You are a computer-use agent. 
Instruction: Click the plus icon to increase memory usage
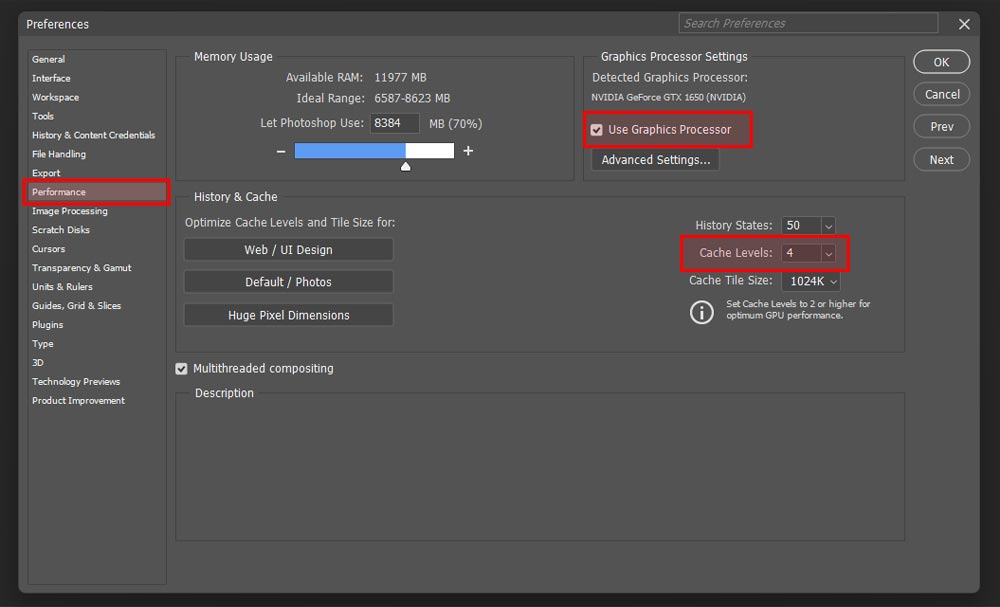click(x=468, y=151)
